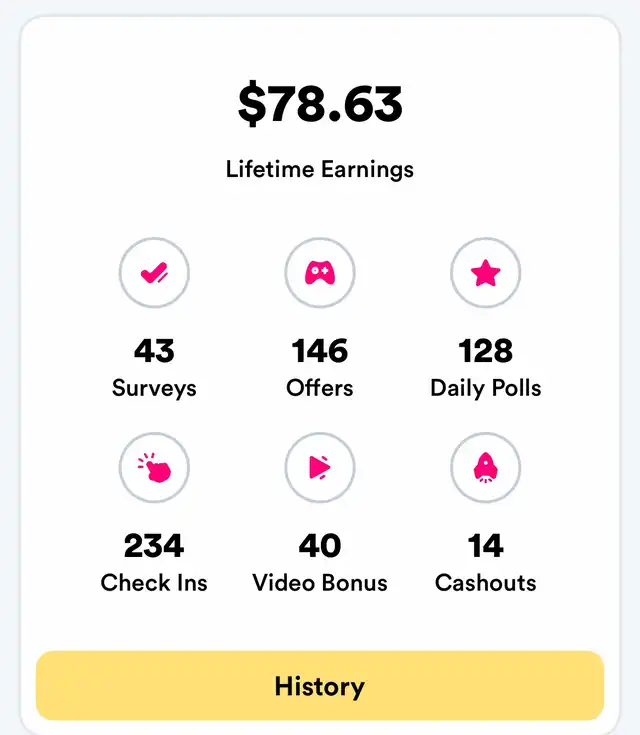Select the $78.63 earnings amount
This screenshot has height=735, width=640.
(x=320, y=104)
